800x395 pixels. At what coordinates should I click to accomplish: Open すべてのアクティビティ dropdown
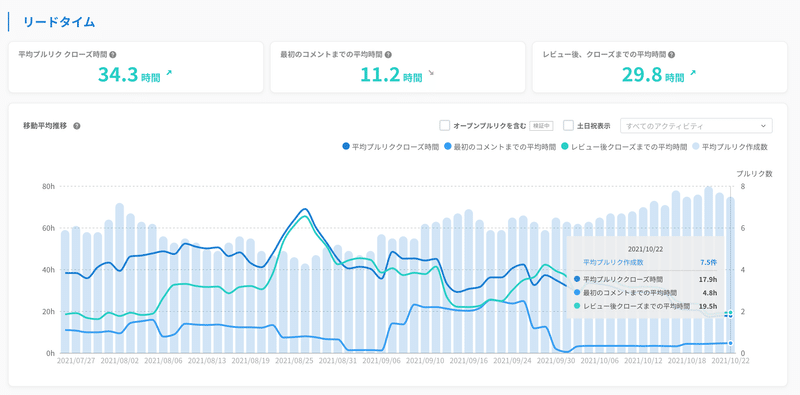point(696,126)
